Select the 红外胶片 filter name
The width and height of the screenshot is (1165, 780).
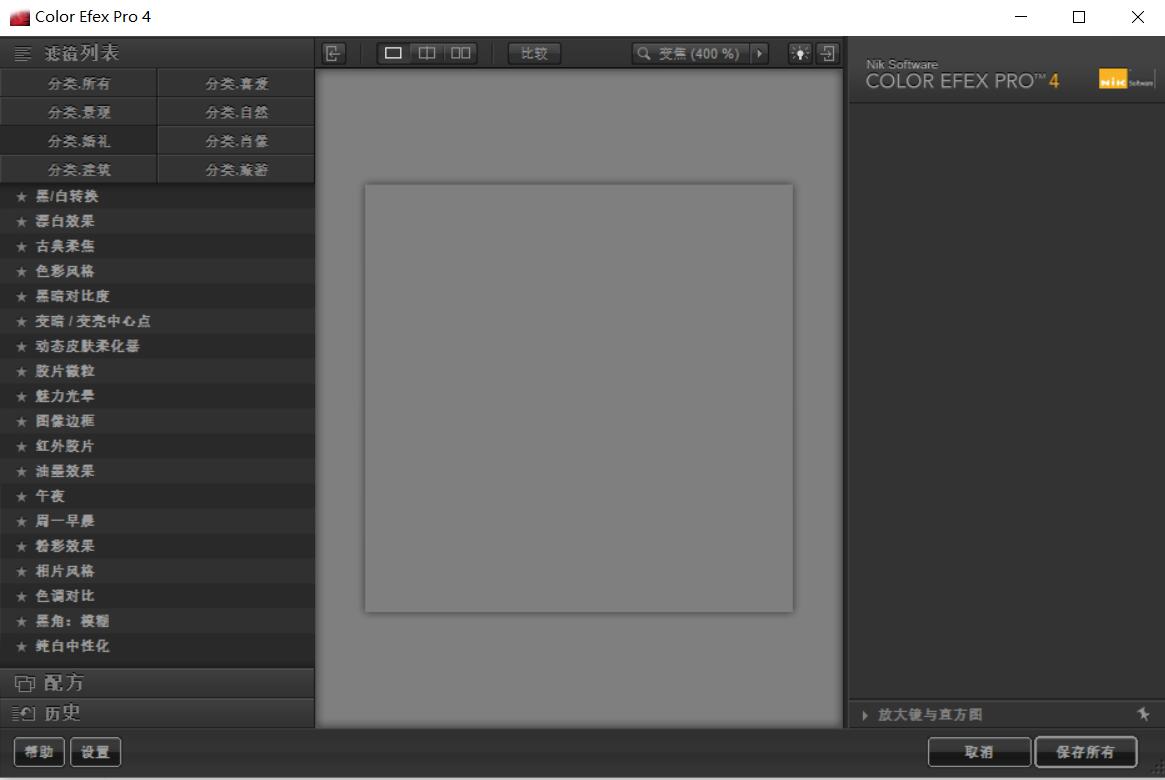pos(65,446)
